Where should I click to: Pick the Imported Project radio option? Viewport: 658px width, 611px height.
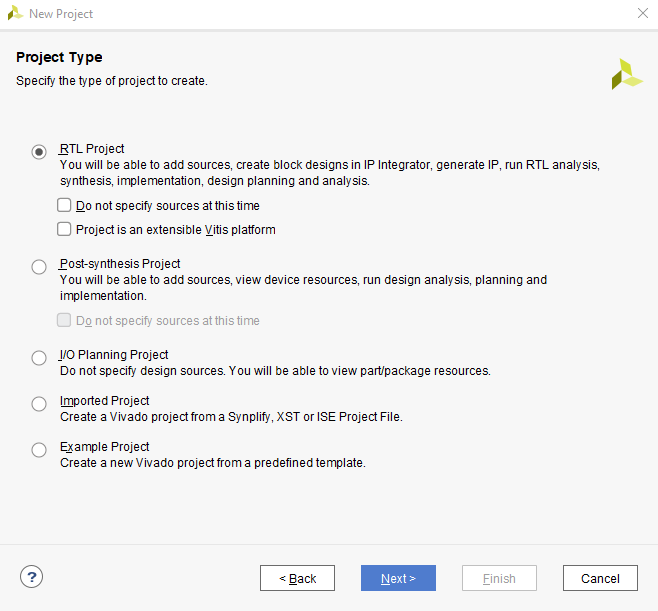[x=39, y=404]
